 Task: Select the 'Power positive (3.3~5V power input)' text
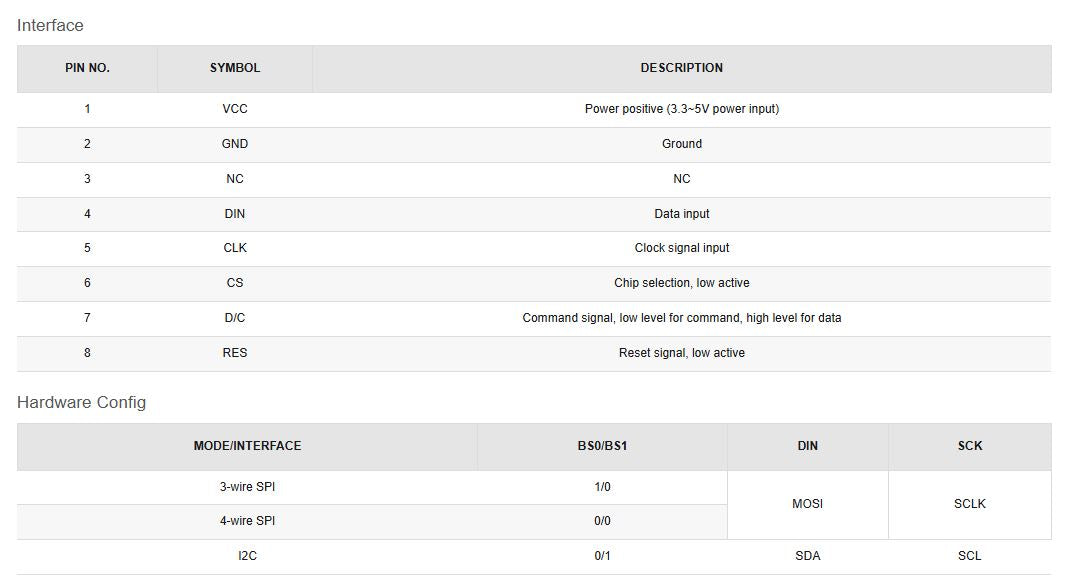click(x=681, y=109)
